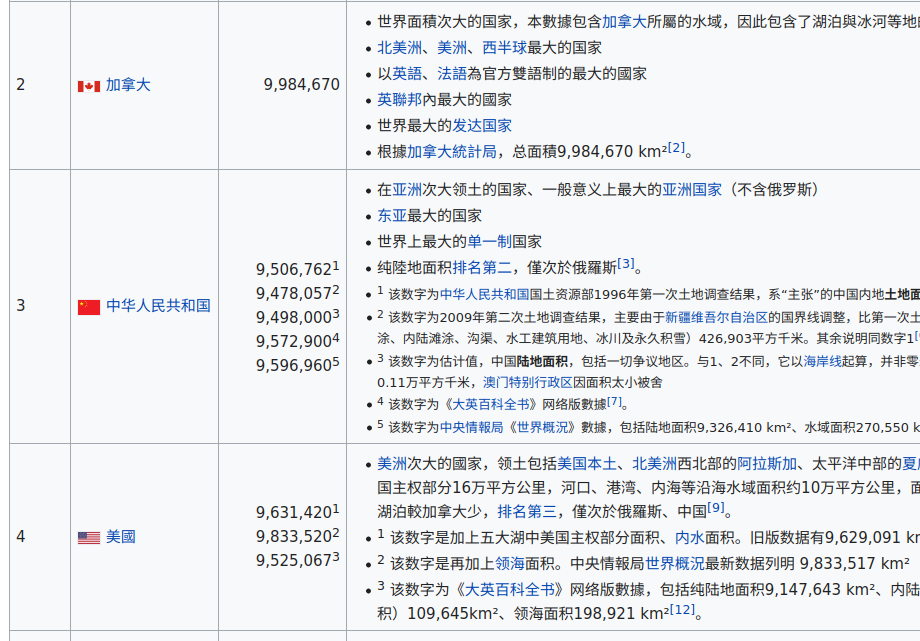The image size is (920, 641).
Task: Click the Canada flag icon
Action: coord(89,86)
